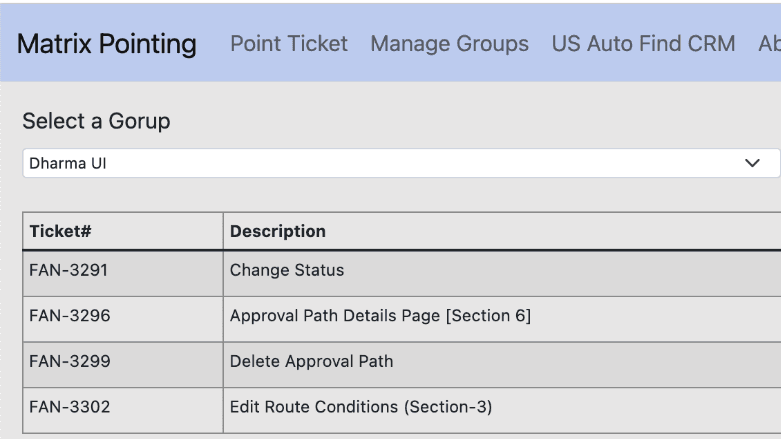Click the Delete Approval Path description
Image resolution: width=781 pixels, height=439 pixels.
pos(311,364)
